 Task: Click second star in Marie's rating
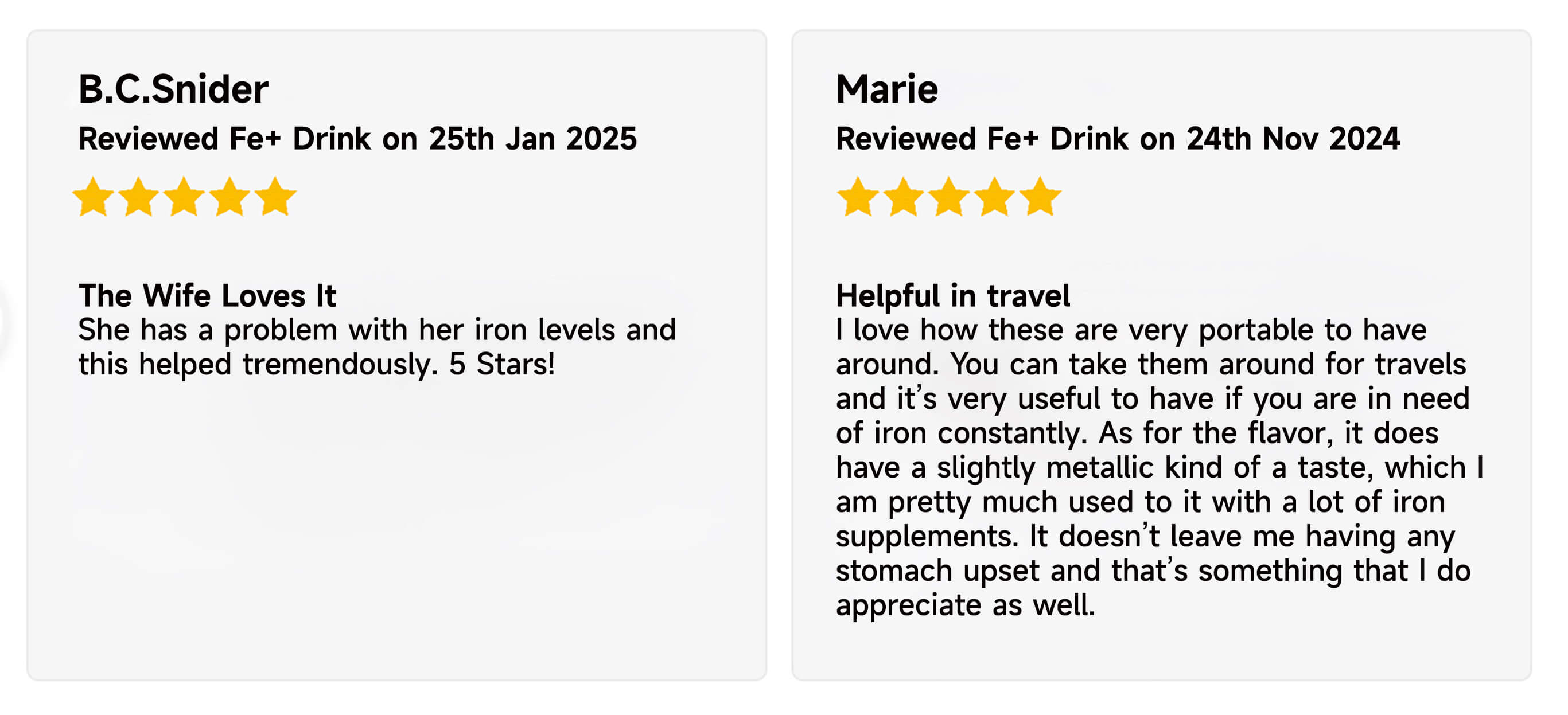(x=903, y=197)
